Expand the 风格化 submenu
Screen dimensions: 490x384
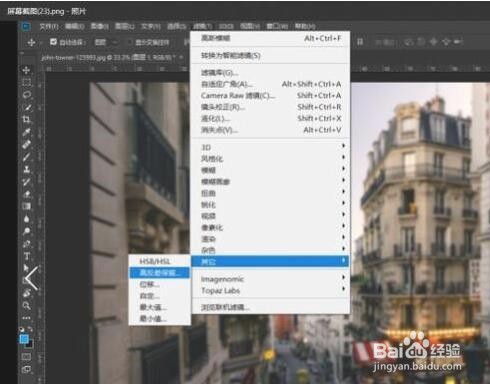[x=270, y=159]
